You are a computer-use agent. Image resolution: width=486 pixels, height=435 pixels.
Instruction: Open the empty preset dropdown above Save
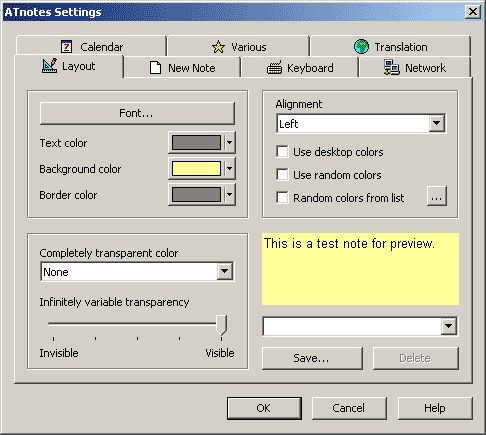click(x=360, y=326)
